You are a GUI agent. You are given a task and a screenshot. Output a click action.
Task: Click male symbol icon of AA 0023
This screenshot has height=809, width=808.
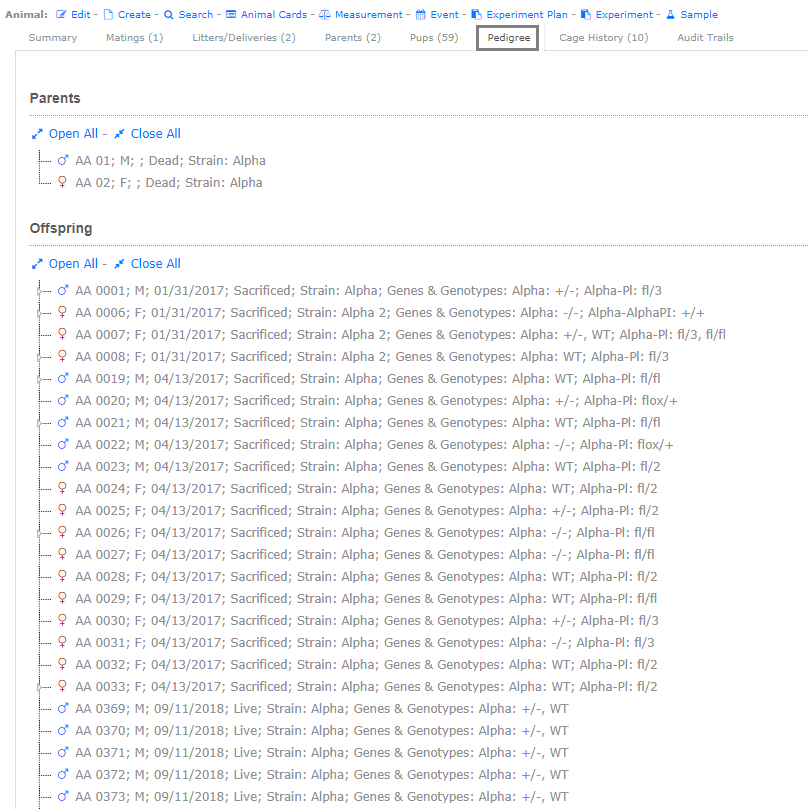[62, 466]
